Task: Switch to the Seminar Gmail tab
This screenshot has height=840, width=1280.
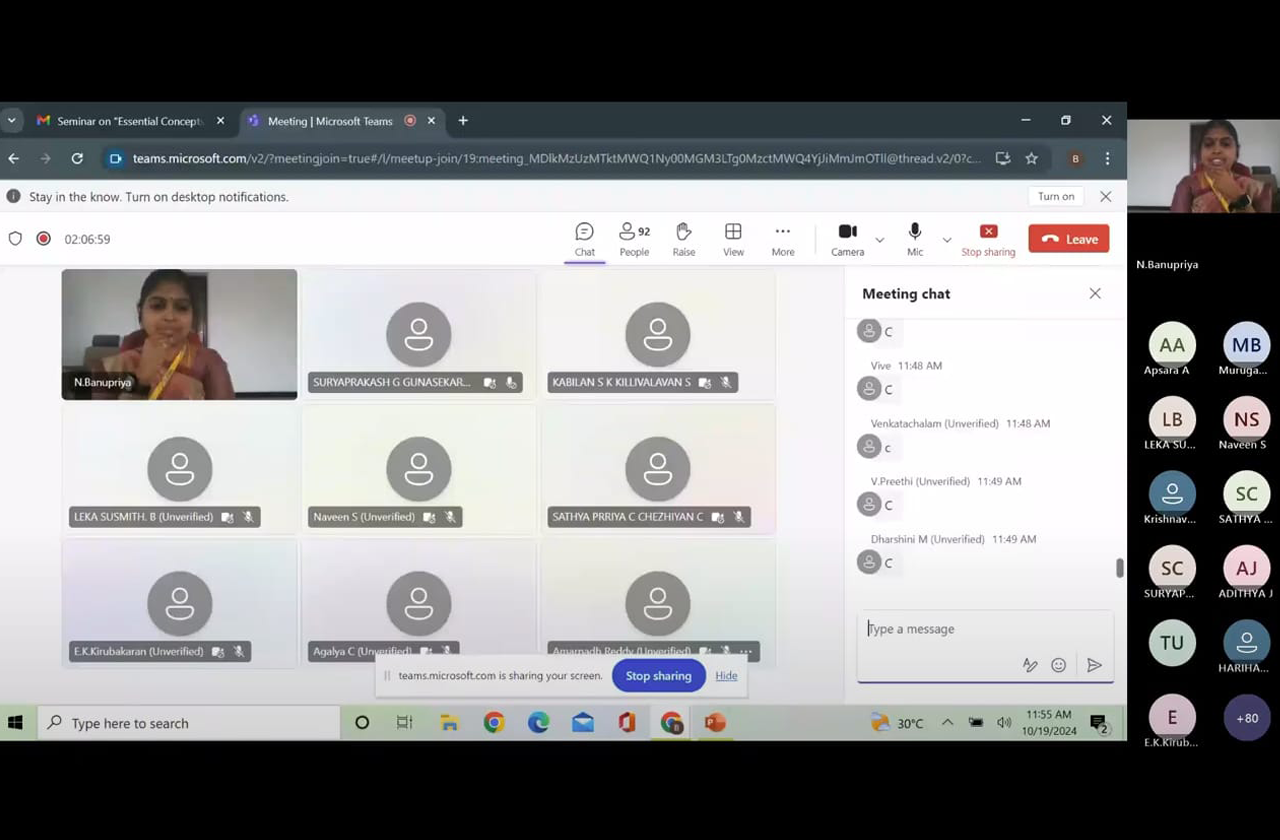Action: [x=129, y=121]
